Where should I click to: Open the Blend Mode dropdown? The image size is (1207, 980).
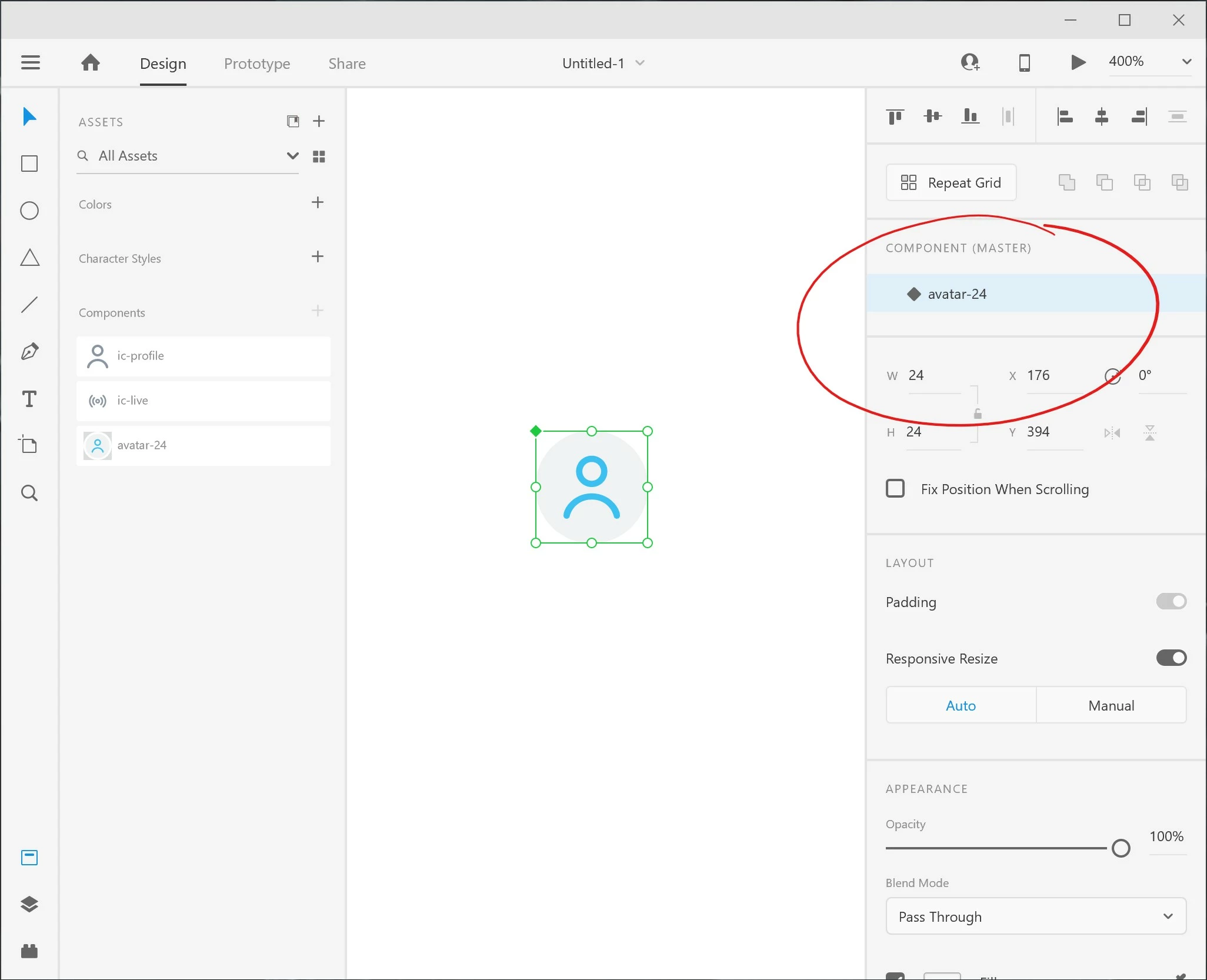pos(1035,916)
